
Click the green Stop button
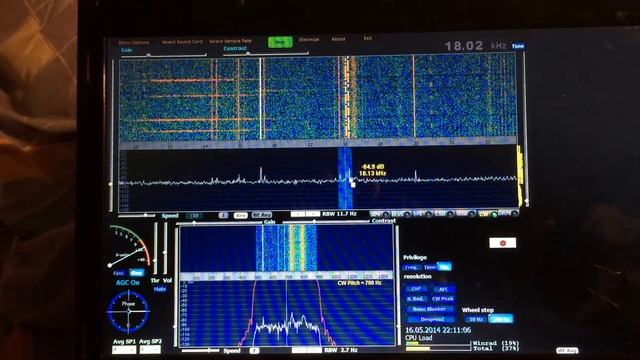point(280,42)
